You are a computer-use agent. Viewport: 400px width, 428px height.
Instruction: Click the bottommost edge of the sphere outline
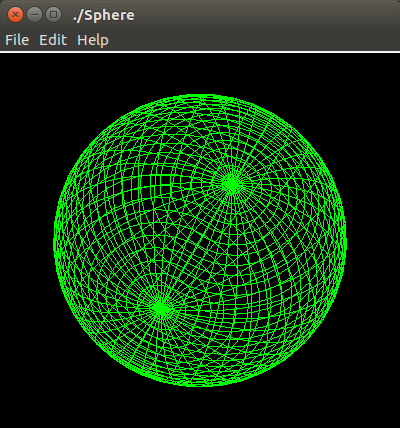coord(200,384)
